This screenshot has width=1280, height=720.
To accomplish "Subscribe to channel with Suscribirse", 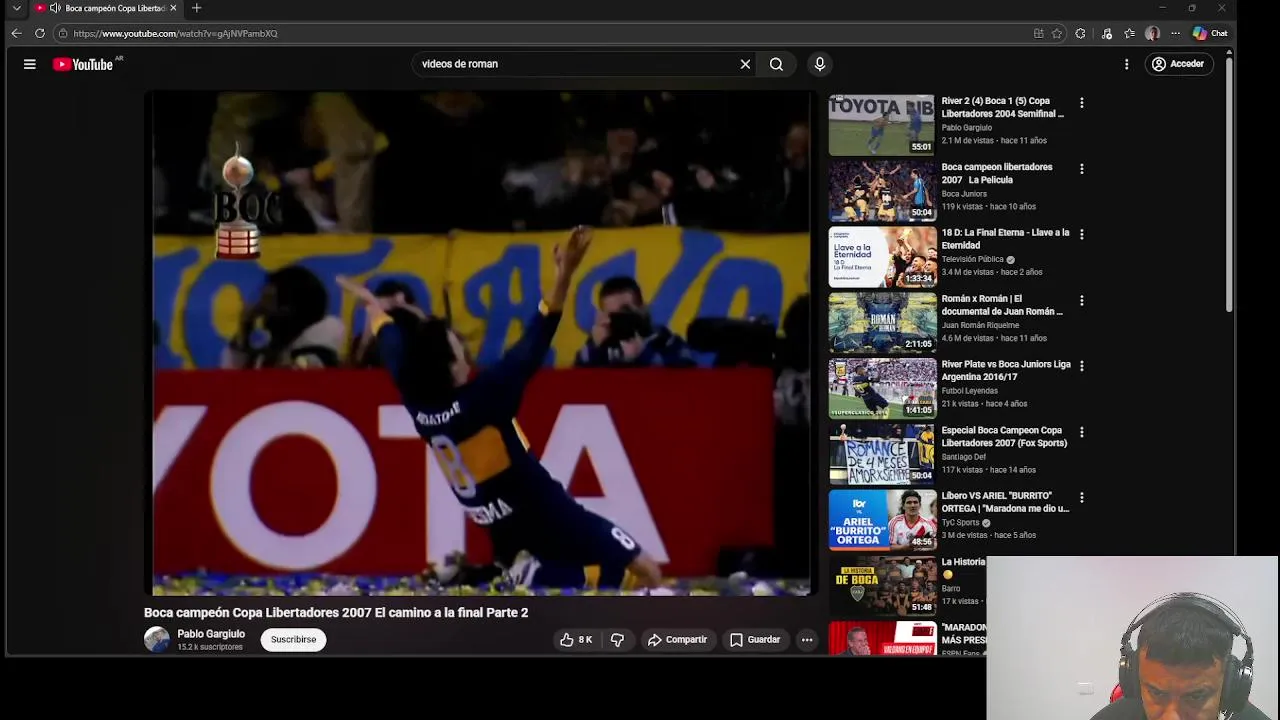I will 293,640.
